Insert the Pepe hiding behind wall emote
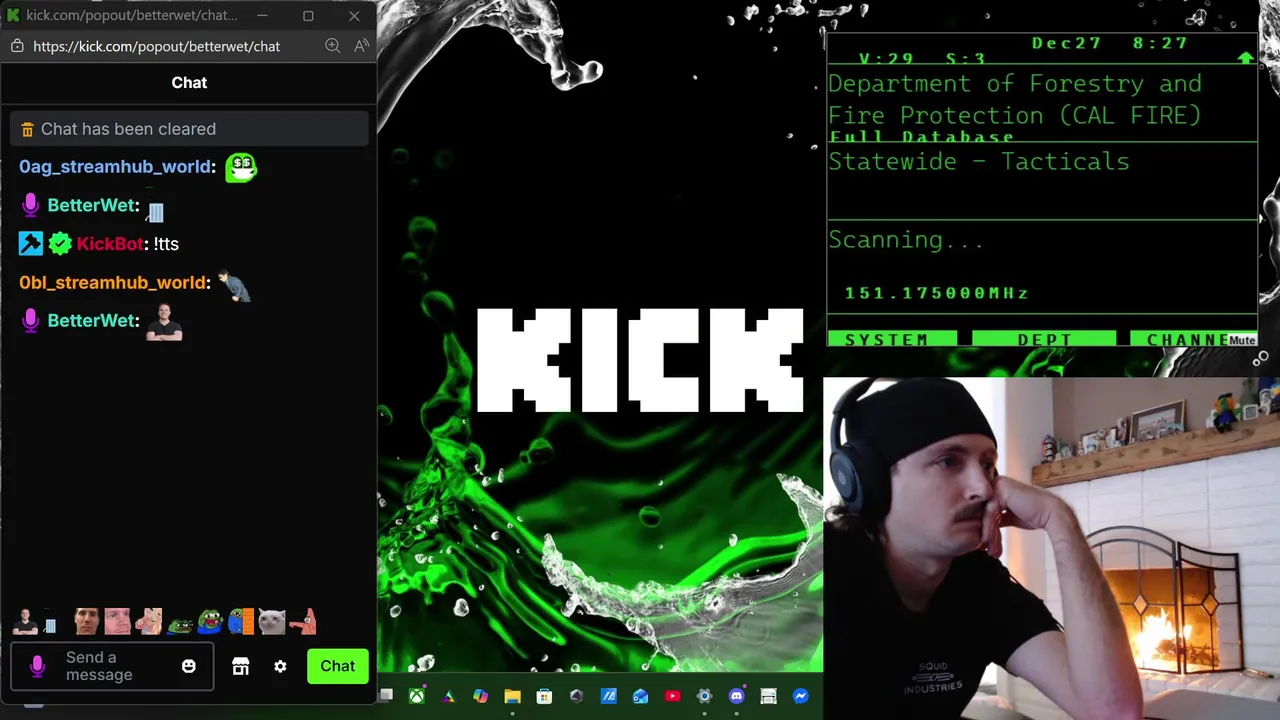 coord(241,622)
